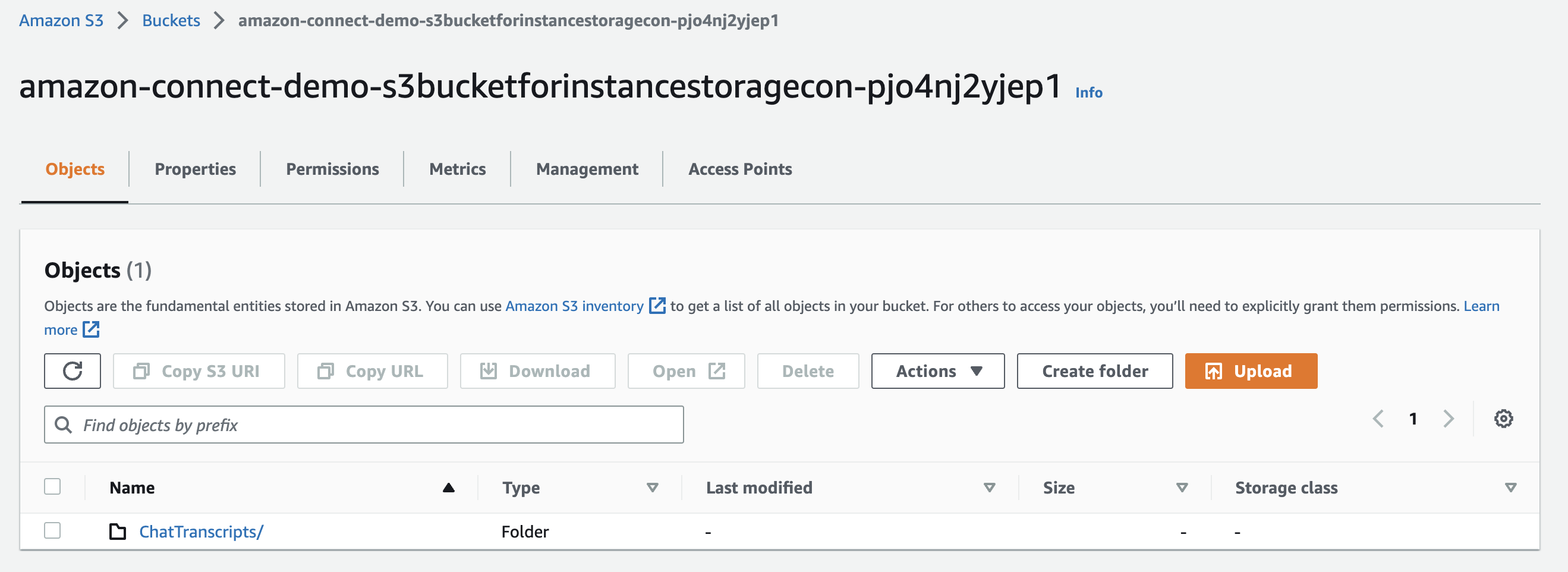Click the Upload button
The image size is (1568, 572).
pos(1251,371)
